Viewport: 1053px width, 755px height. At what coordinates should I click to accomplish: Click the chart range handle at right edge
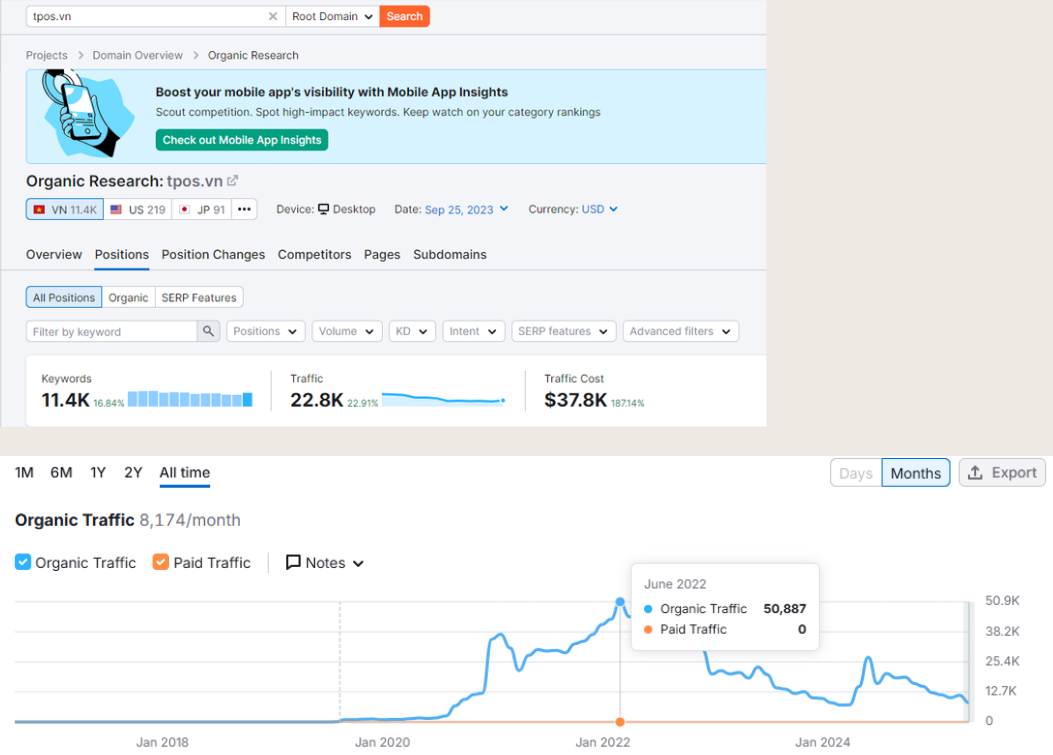(968, 662)
